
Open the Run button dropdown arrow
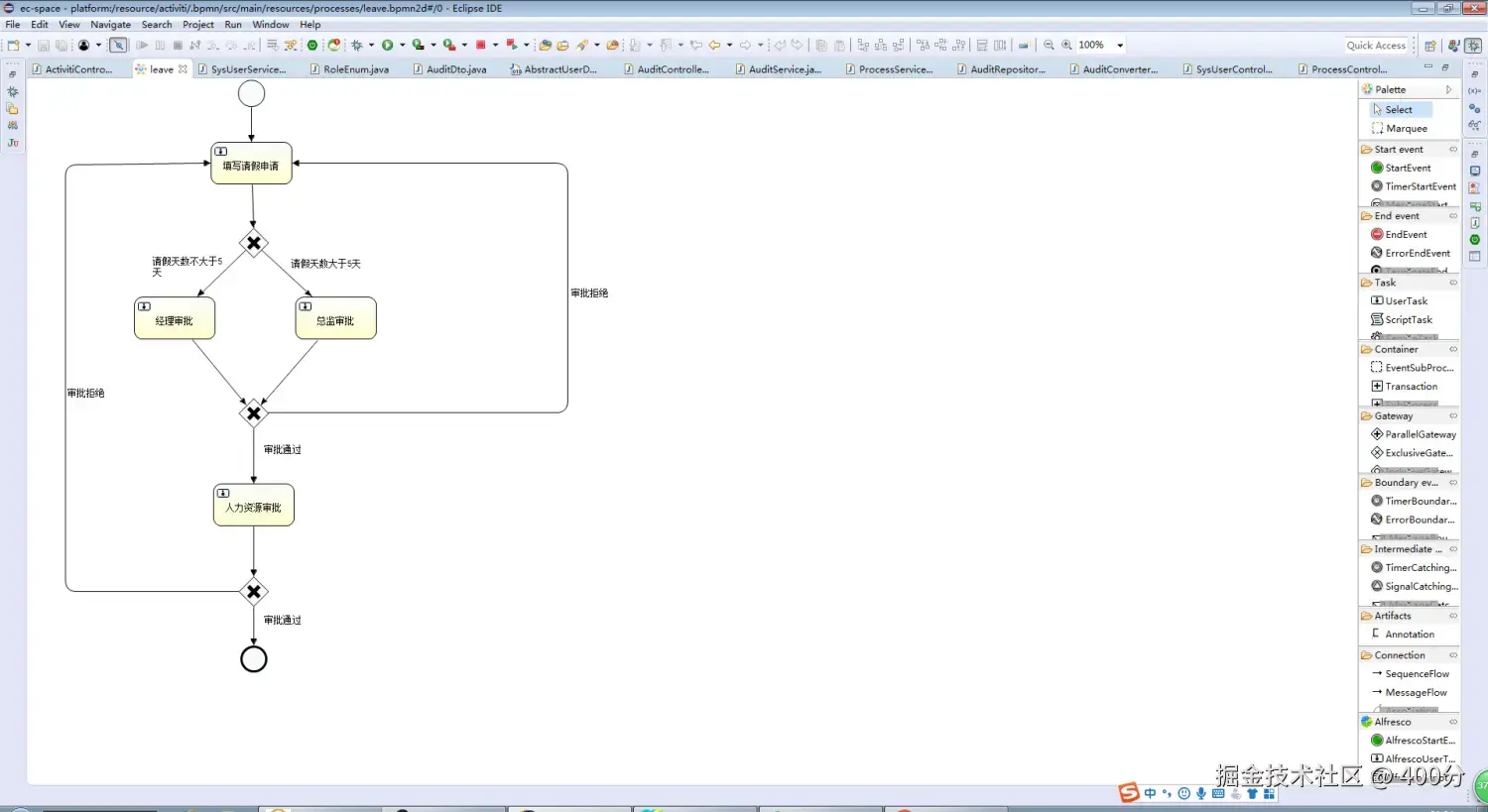[x=402, y=46]
